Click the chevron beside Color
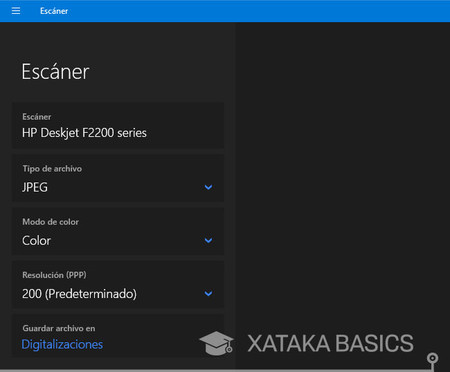Image resolution: width=450 pixels, height=372 pixels. (x=208, y=240)
